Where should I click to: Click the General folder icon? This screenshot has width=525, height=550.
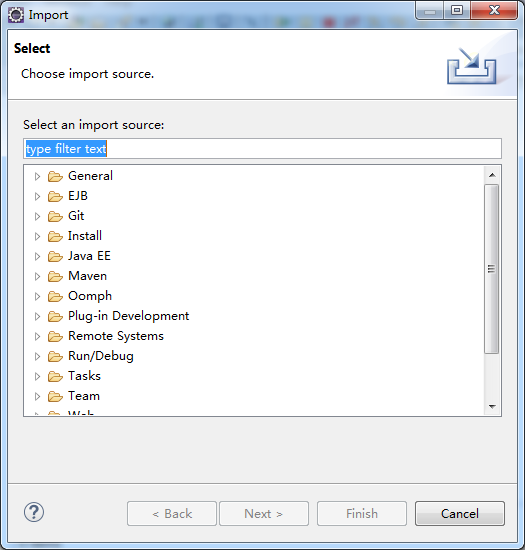tap(55, 176)
